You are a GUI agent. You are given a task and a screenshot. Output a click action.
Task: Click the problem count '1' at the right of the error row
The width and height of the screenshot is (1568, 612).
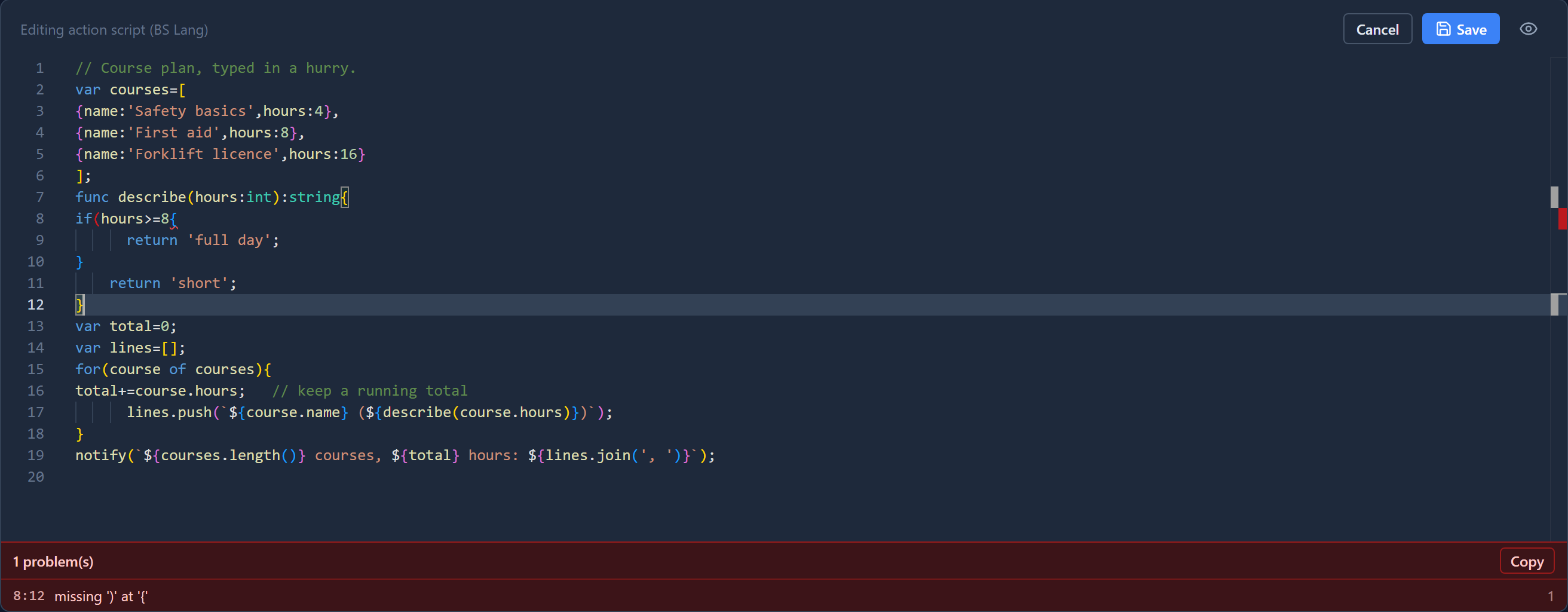pyautogui.click(x=1549, y=596)
